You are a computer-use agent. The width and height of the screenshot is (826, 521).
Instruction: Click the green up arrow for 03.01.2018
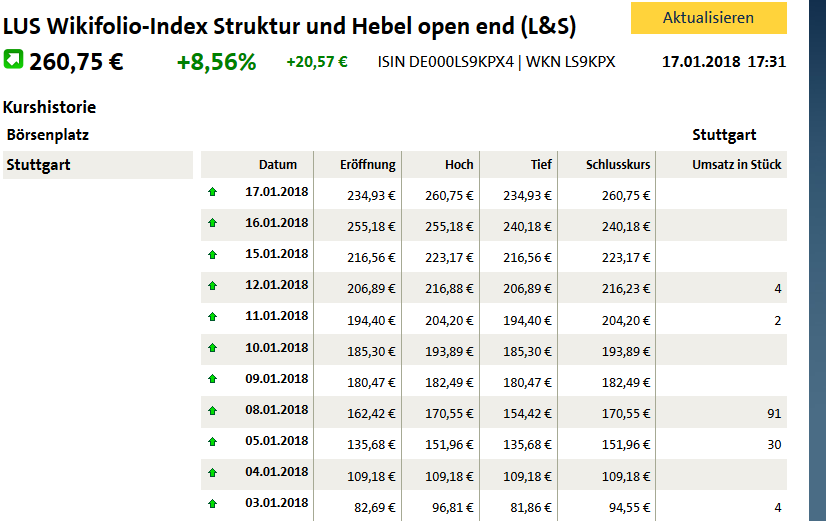pyautogui.click(x=212, y=503)
